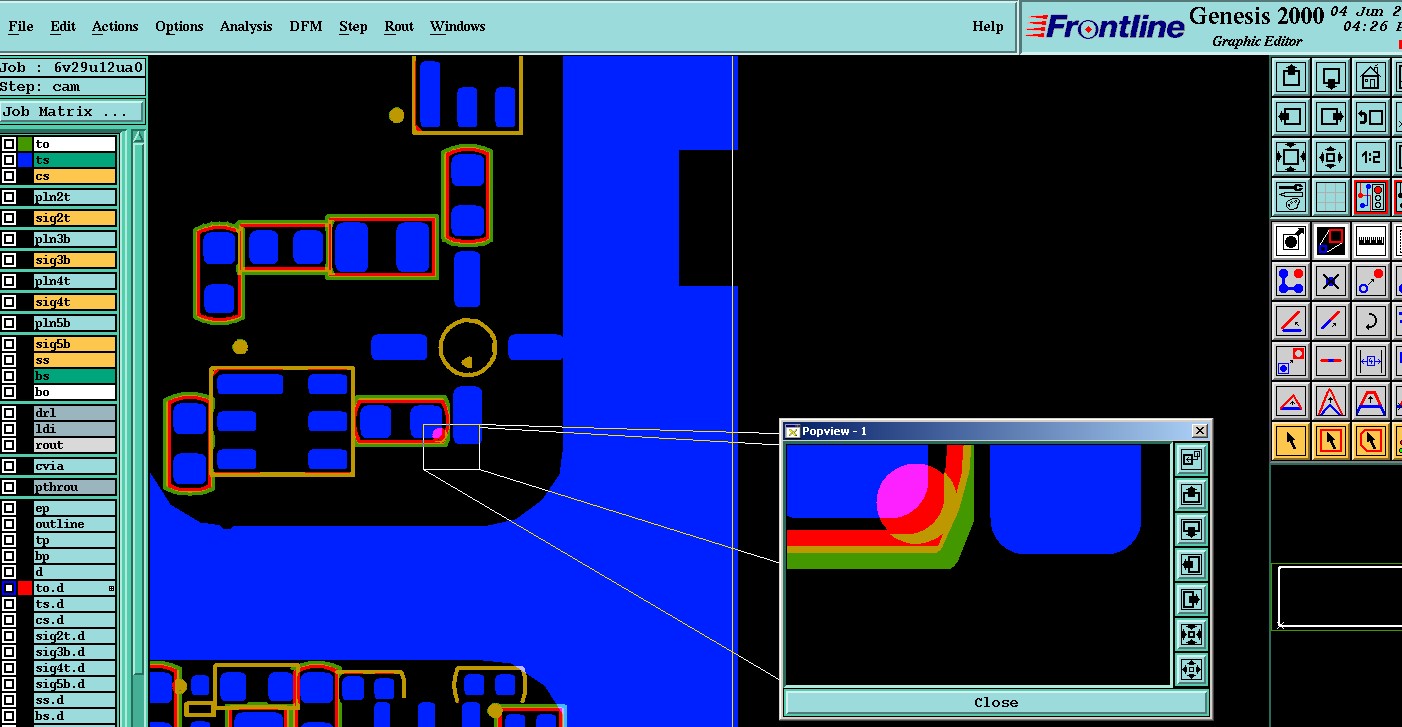Select the ruler measurement tool
1402x727 pixels.
pyautogui.click(x=1371, y=240)
